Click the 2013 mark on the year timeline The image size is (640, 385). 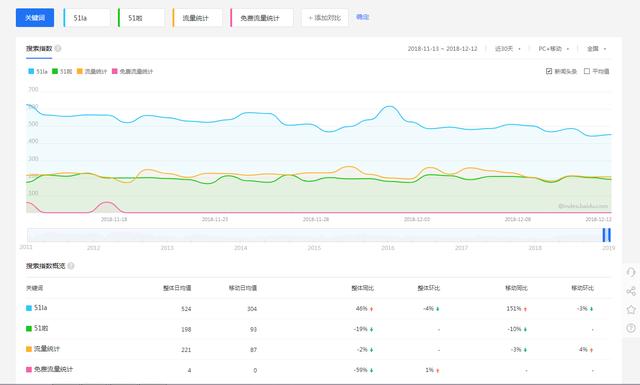point(167,248)
